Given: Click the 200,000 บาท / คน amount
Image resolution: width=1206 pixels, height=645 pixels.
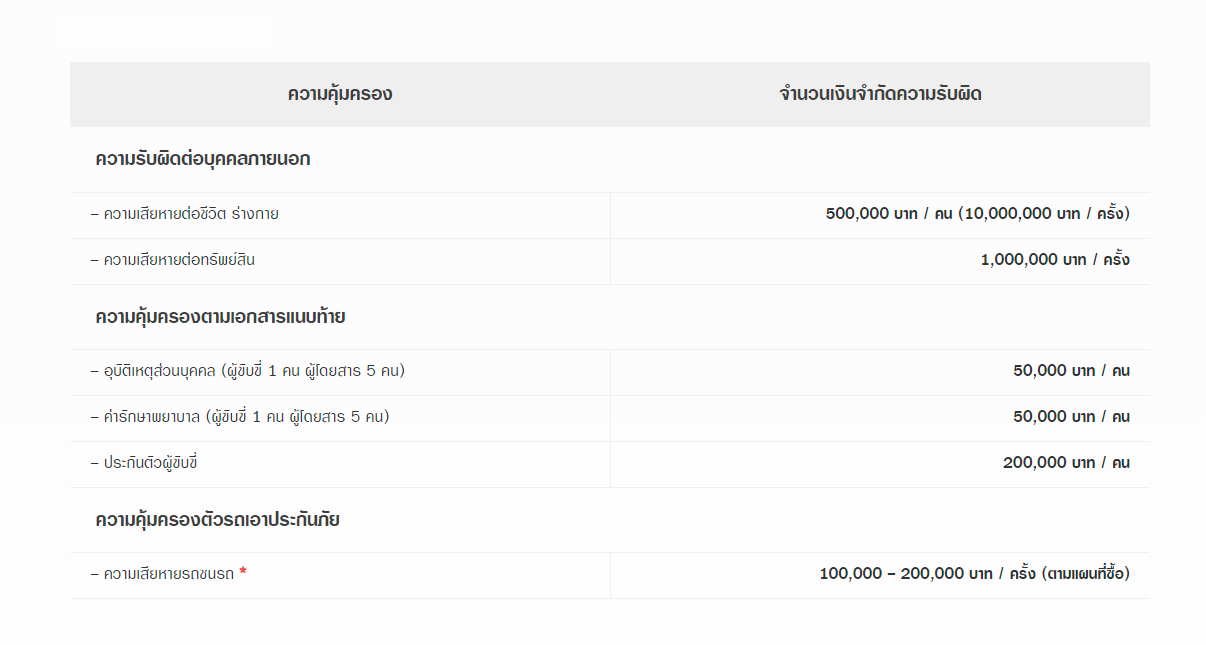Looking at the screenshot, I should 1066,463.
